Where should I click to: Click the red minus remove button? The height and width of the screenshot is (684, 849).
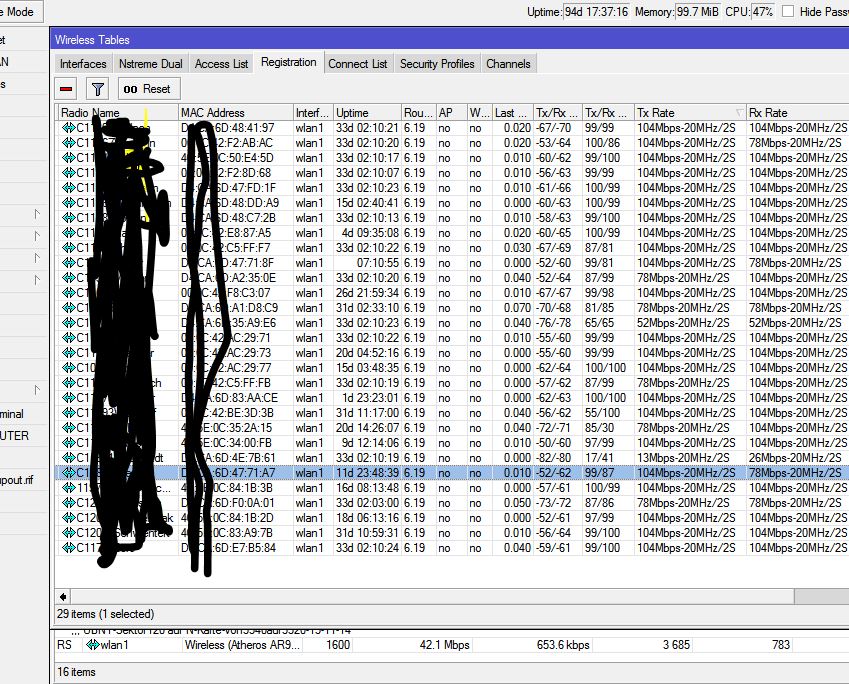[x=66, y=89]
